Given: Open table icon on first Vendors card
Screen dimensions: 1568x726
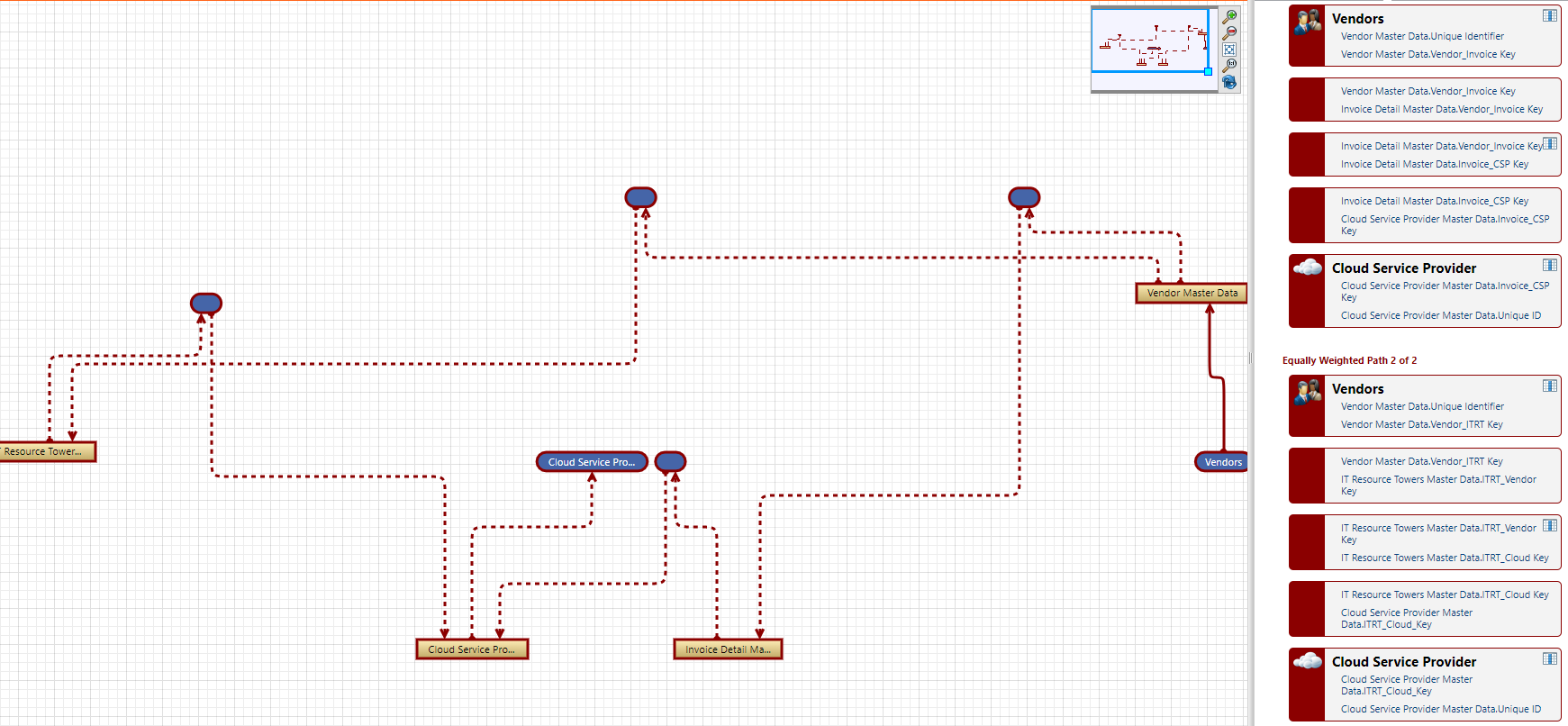Looking at the screenshot, I should click(x=1549, y=15).
